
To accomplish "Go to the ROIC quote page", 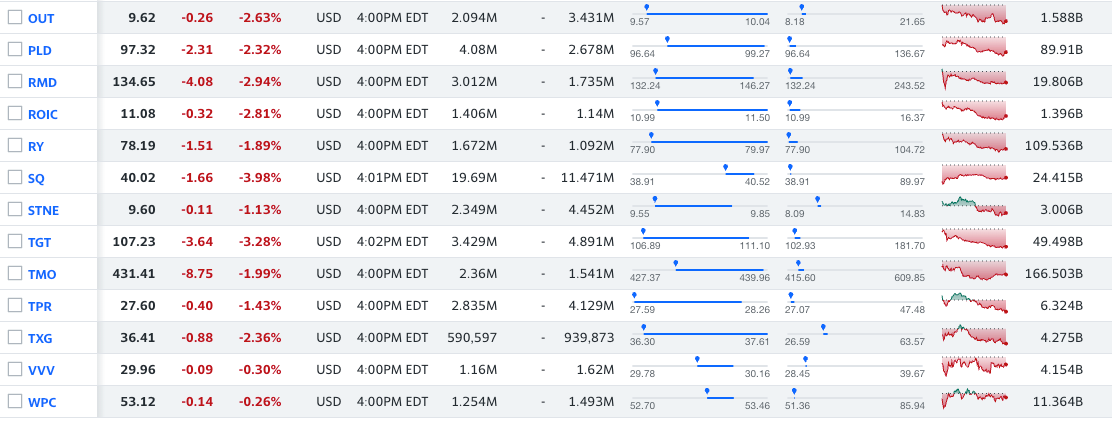I will [43, 114].
